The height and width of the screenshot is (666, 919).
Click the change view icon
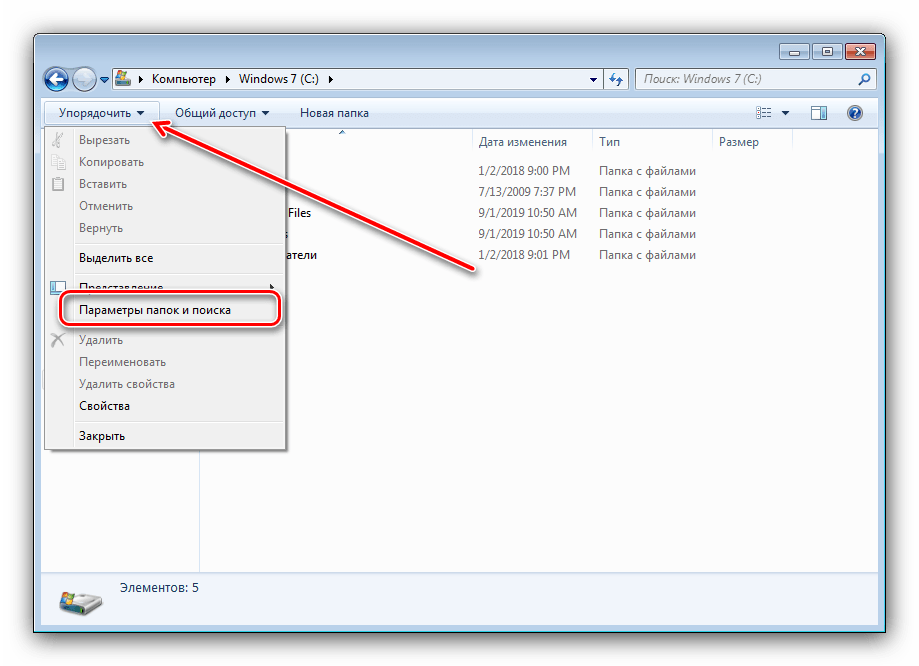point(763,113)
